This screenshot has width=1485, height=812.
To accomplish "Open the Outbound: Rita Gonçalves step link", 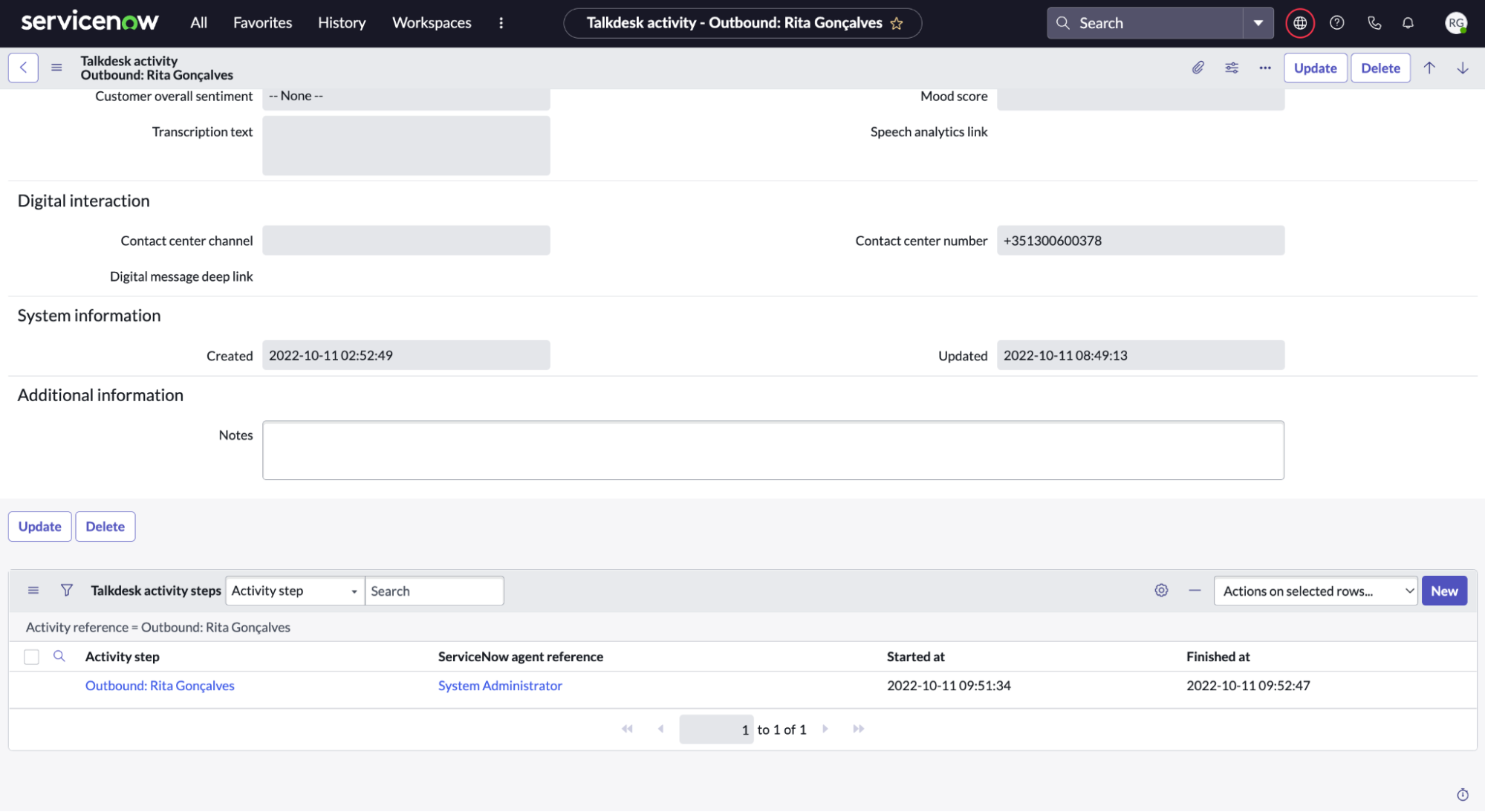I will (x=160, y=686).
